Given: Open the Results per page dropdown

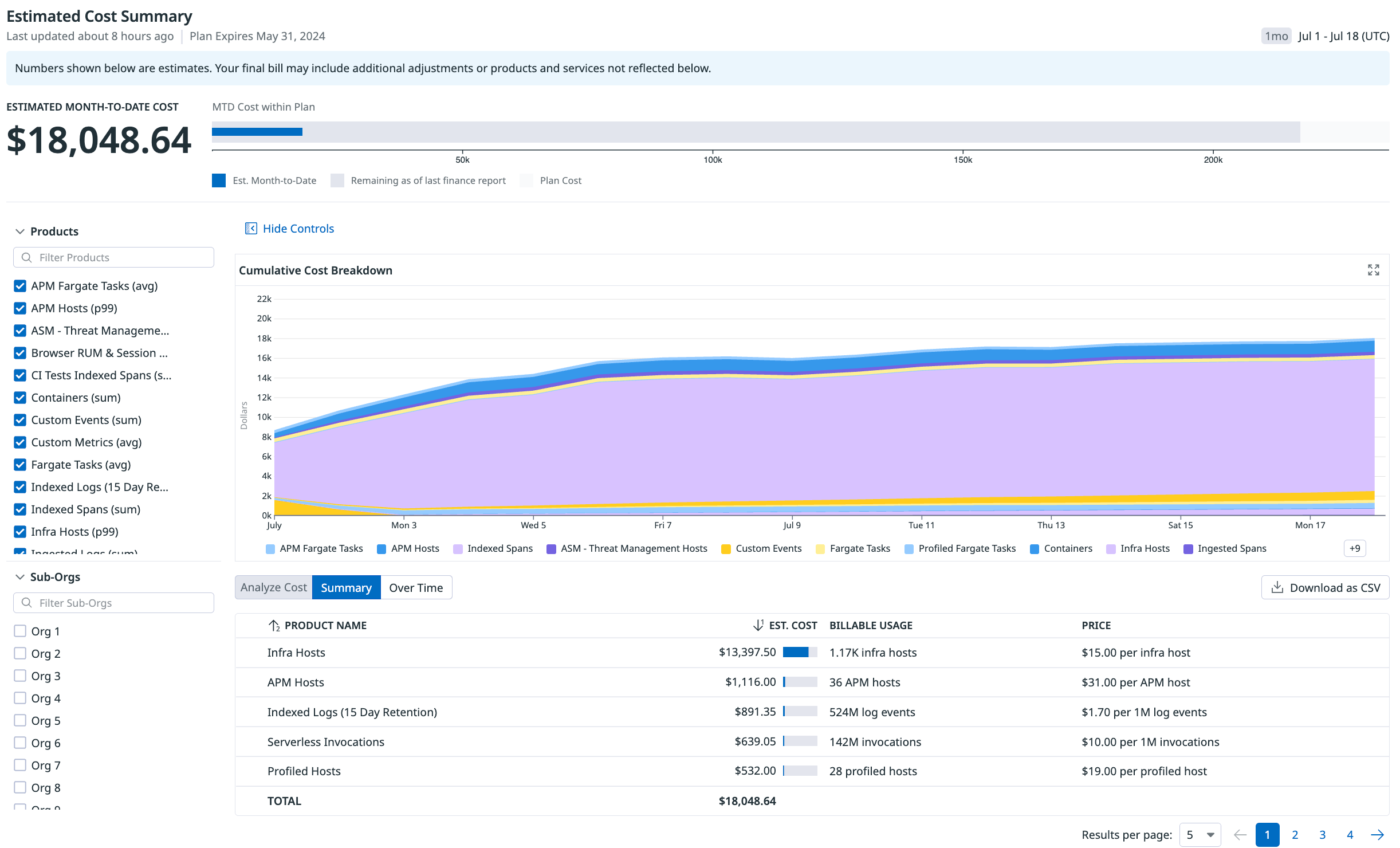Looking at the screenshot, I should click(1200, 835).
